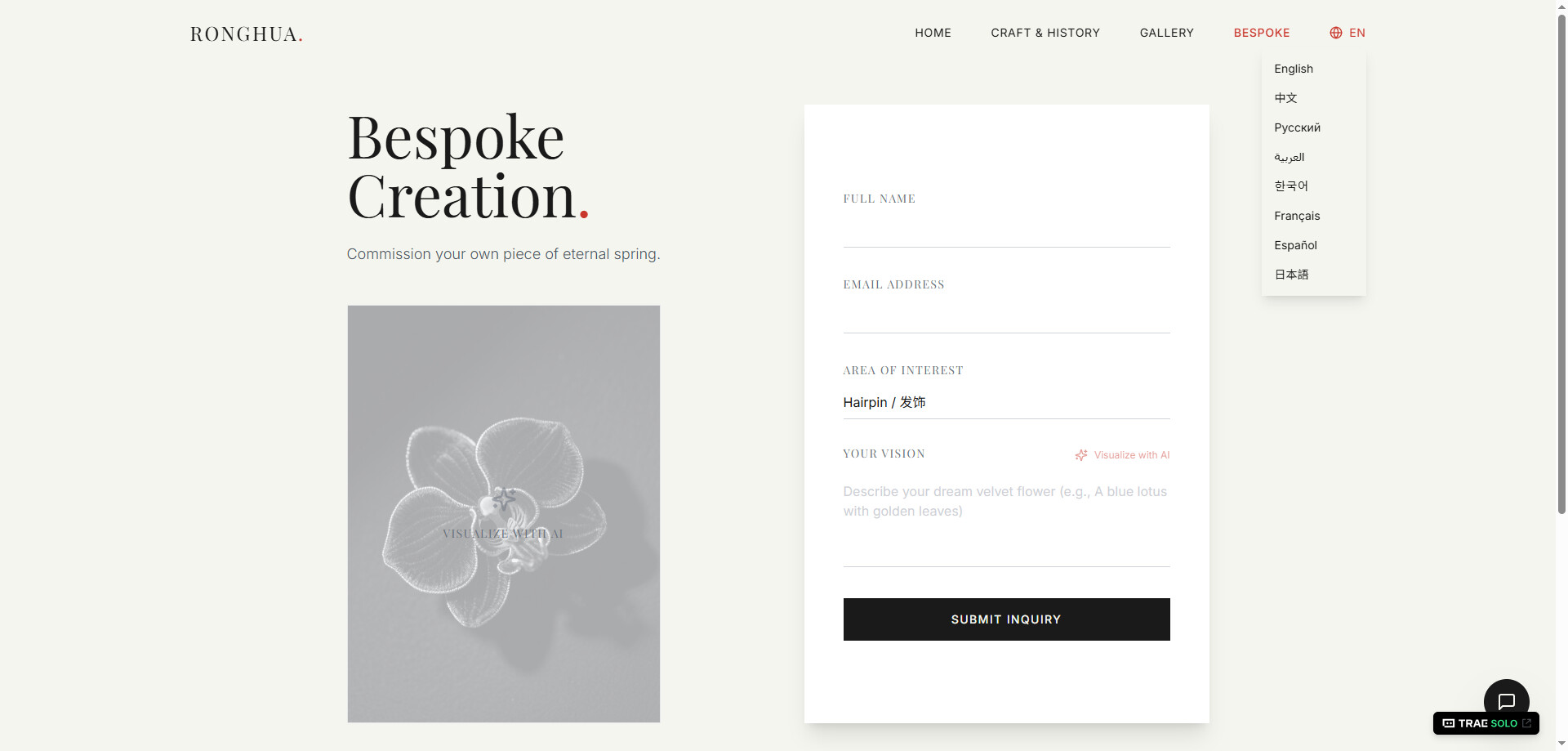Click the Full Name input field

click(x=1006, y=230)
